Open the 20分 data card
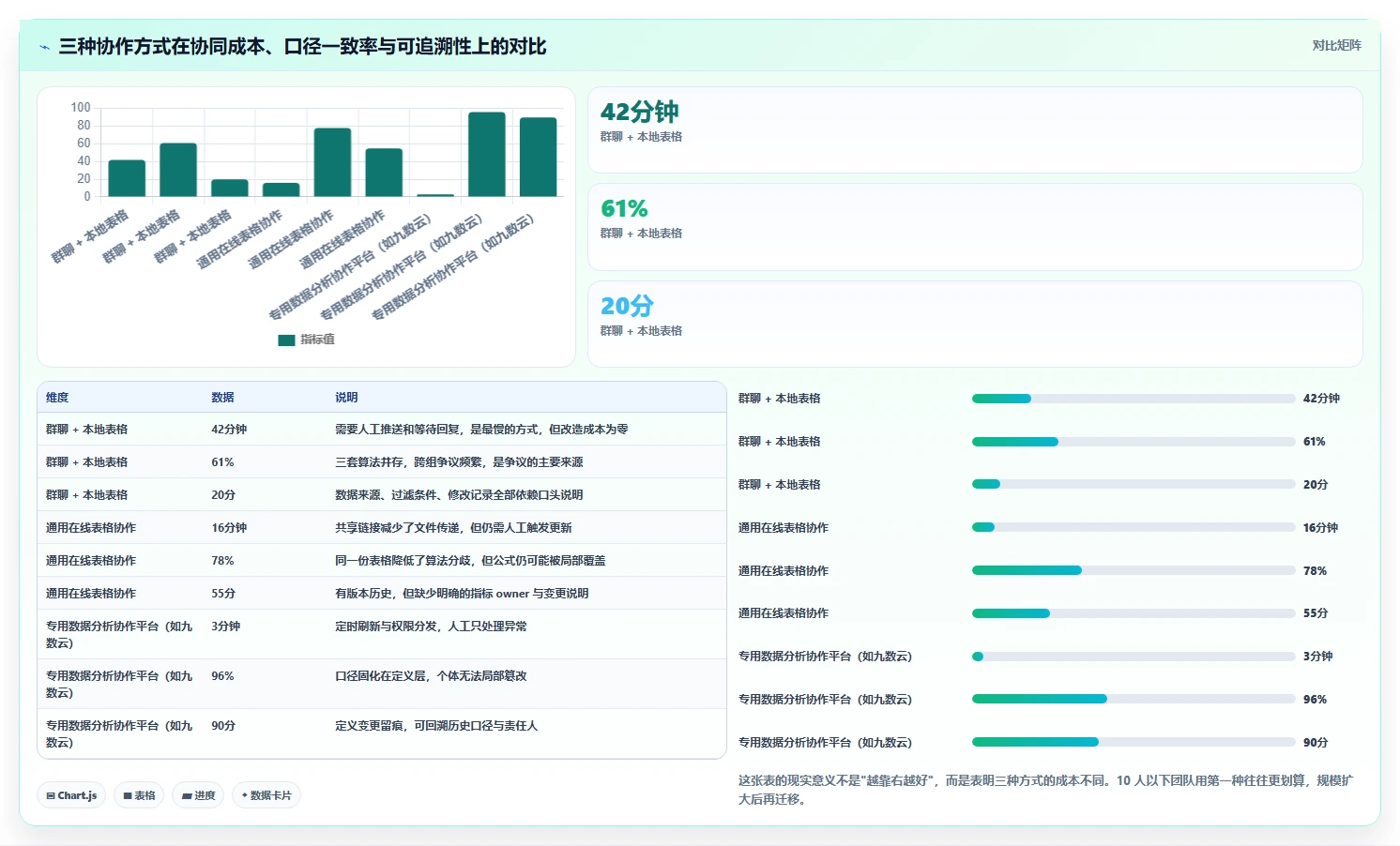The height and width of the screenshot is (846, 1400). tap(975, 324)
